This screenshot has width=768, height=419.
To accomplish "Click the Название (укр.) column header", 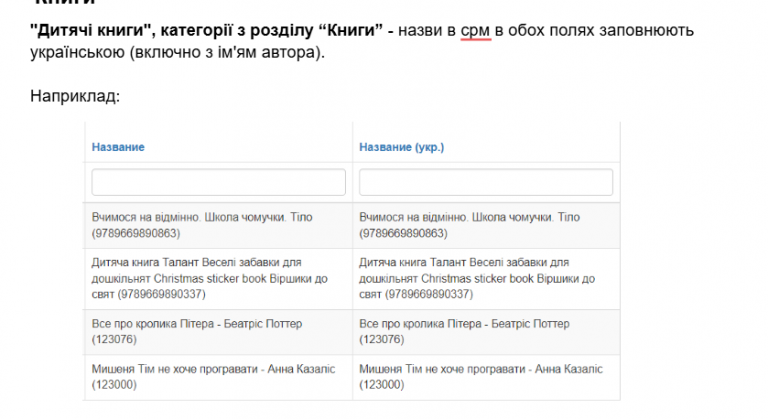I will click(x=402, y=147).
